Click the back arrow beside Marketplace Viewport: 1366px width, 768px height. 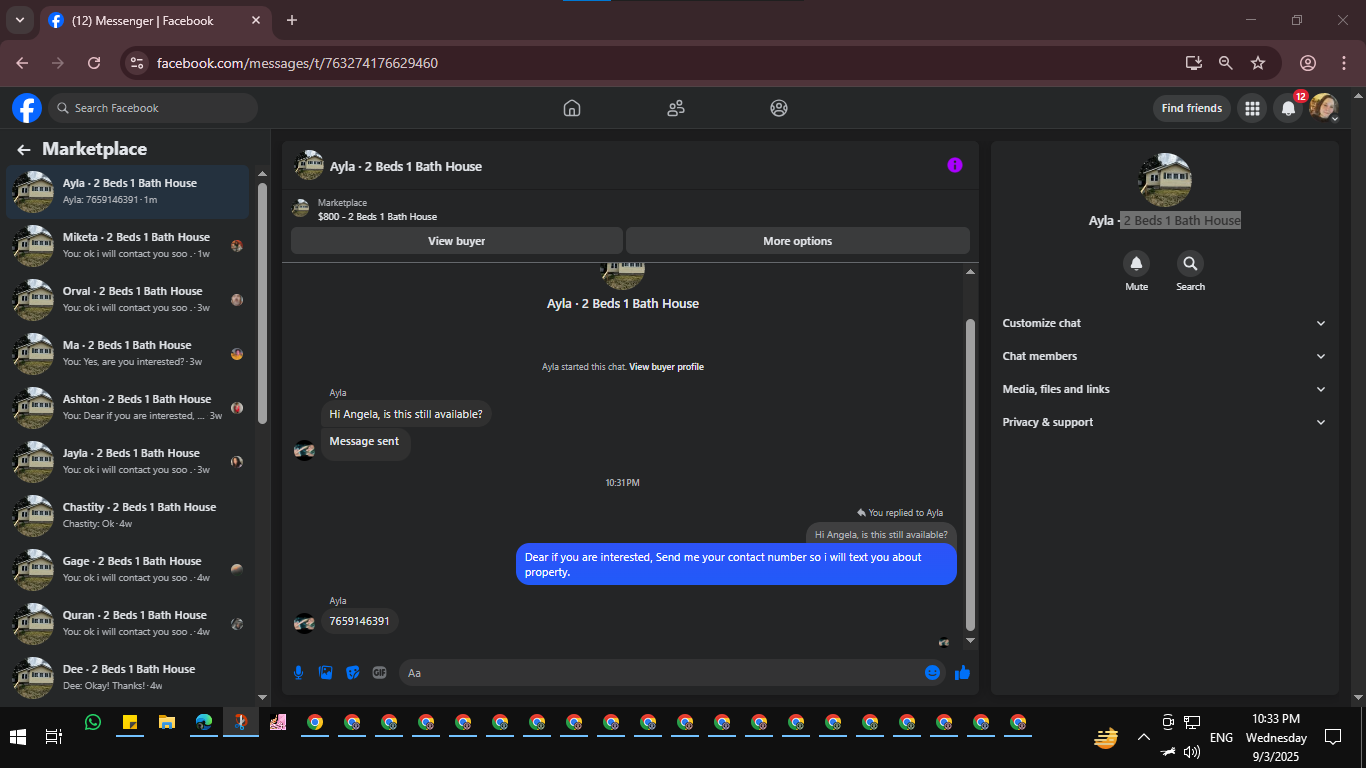(24, 150)
